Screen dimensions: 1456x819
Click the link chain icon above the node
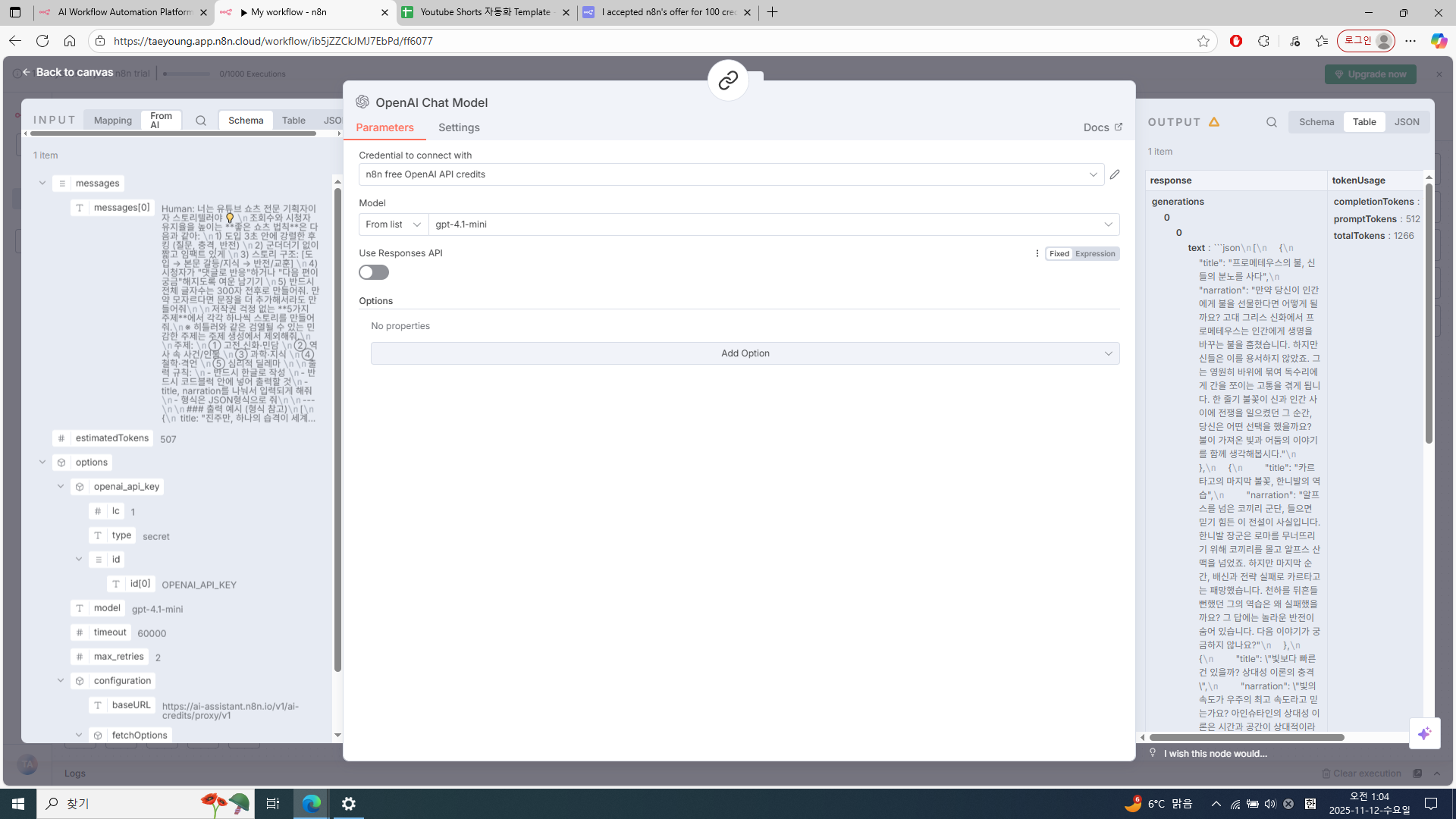point(728,80)
